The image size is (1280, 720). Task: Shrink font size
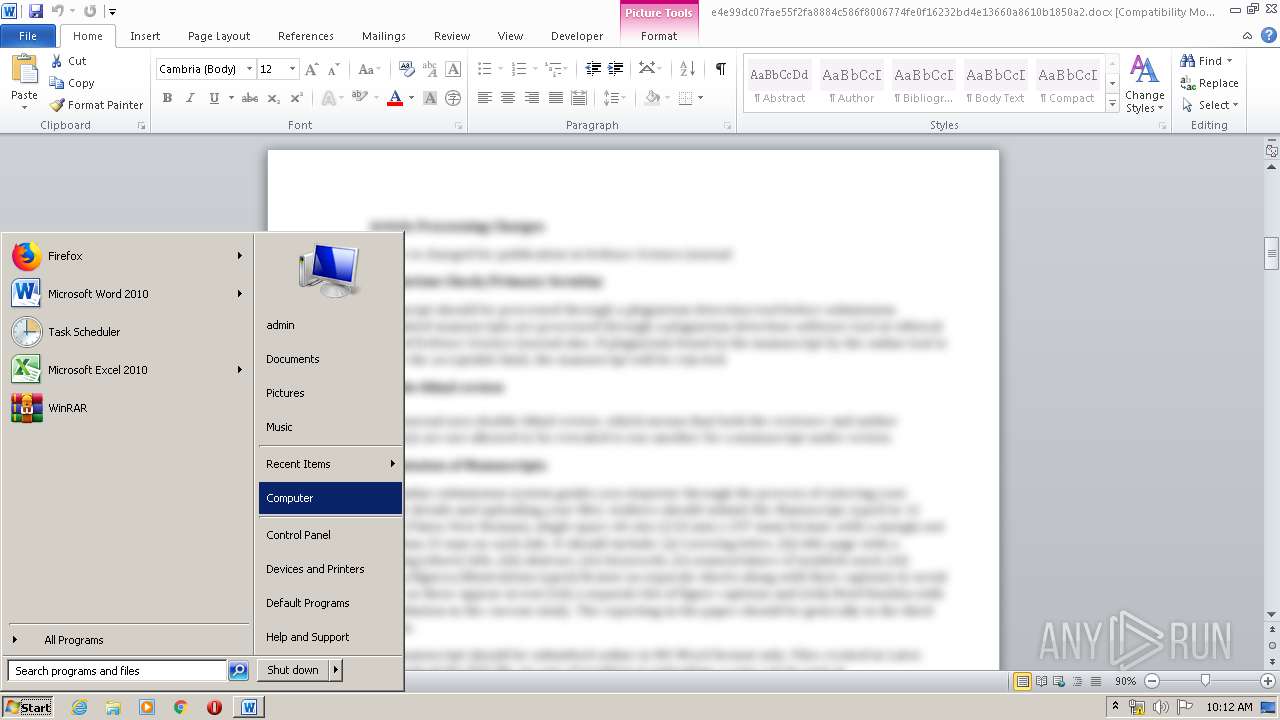coord(334,69)
